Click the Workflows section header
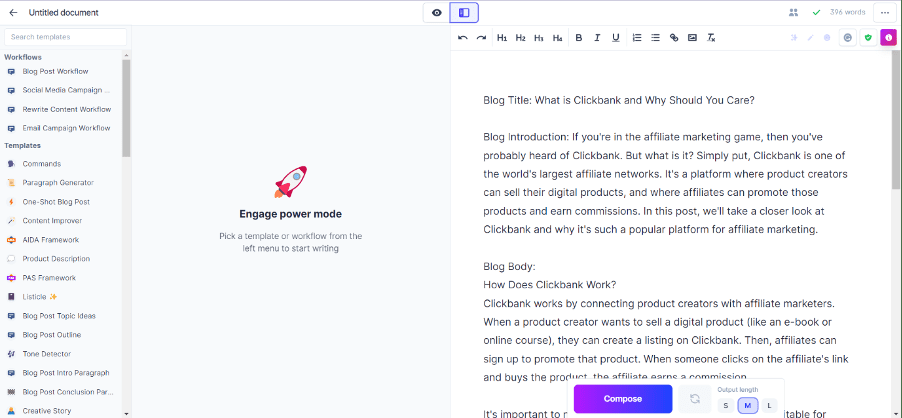This screenshot has height=418, width=902. (x=23, y=57)
